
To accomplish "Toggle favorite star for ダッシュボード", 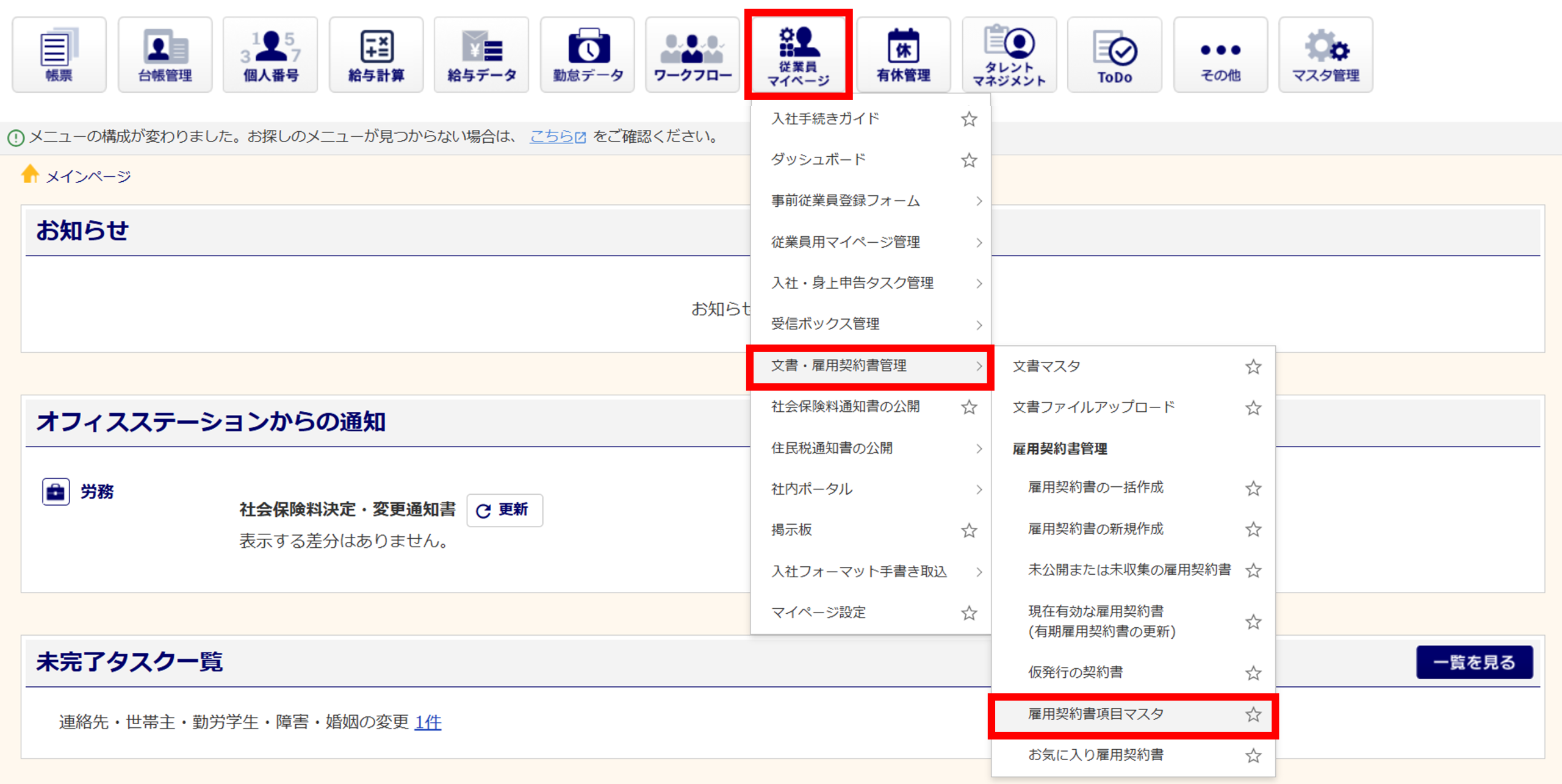I will [969, 160].
